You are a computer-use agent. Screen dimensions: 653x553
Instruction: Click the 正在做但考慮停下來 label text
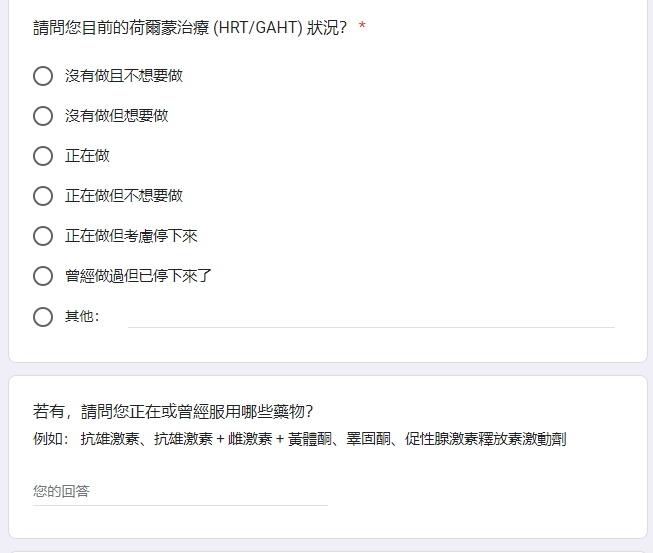click(131, 236)
